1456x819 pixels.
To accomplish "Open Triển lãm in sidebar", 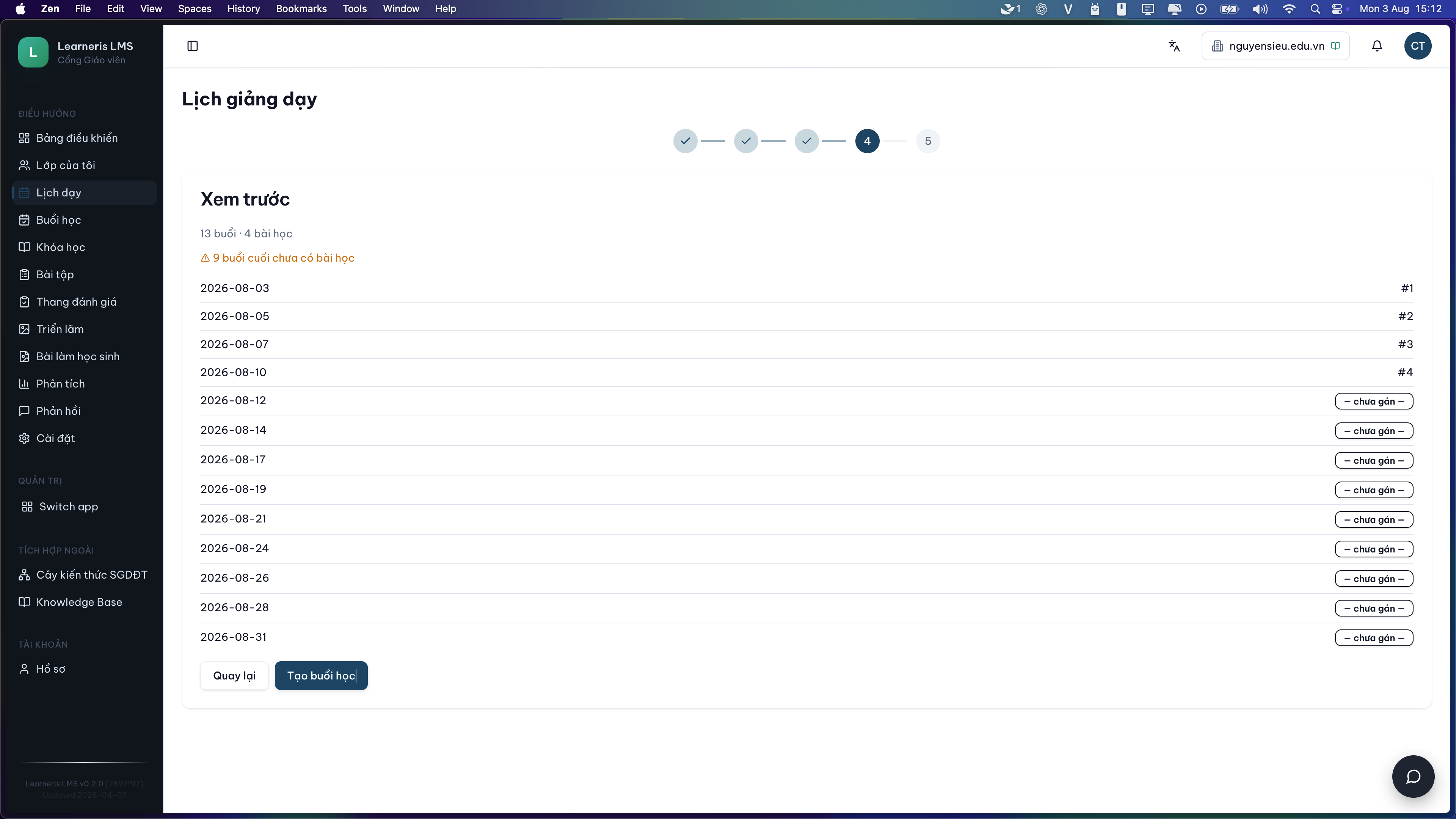I will coord(84,329).
